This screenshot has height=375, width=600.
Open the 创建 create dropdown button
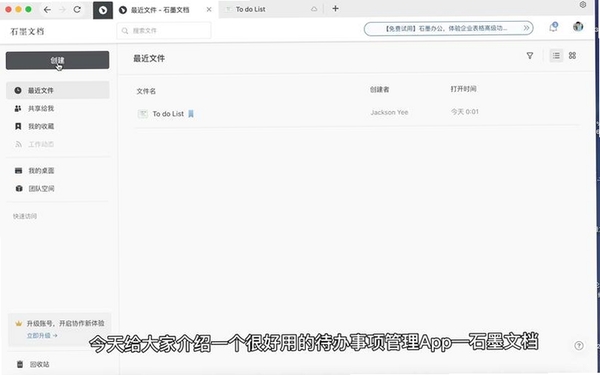pos(57,60)
